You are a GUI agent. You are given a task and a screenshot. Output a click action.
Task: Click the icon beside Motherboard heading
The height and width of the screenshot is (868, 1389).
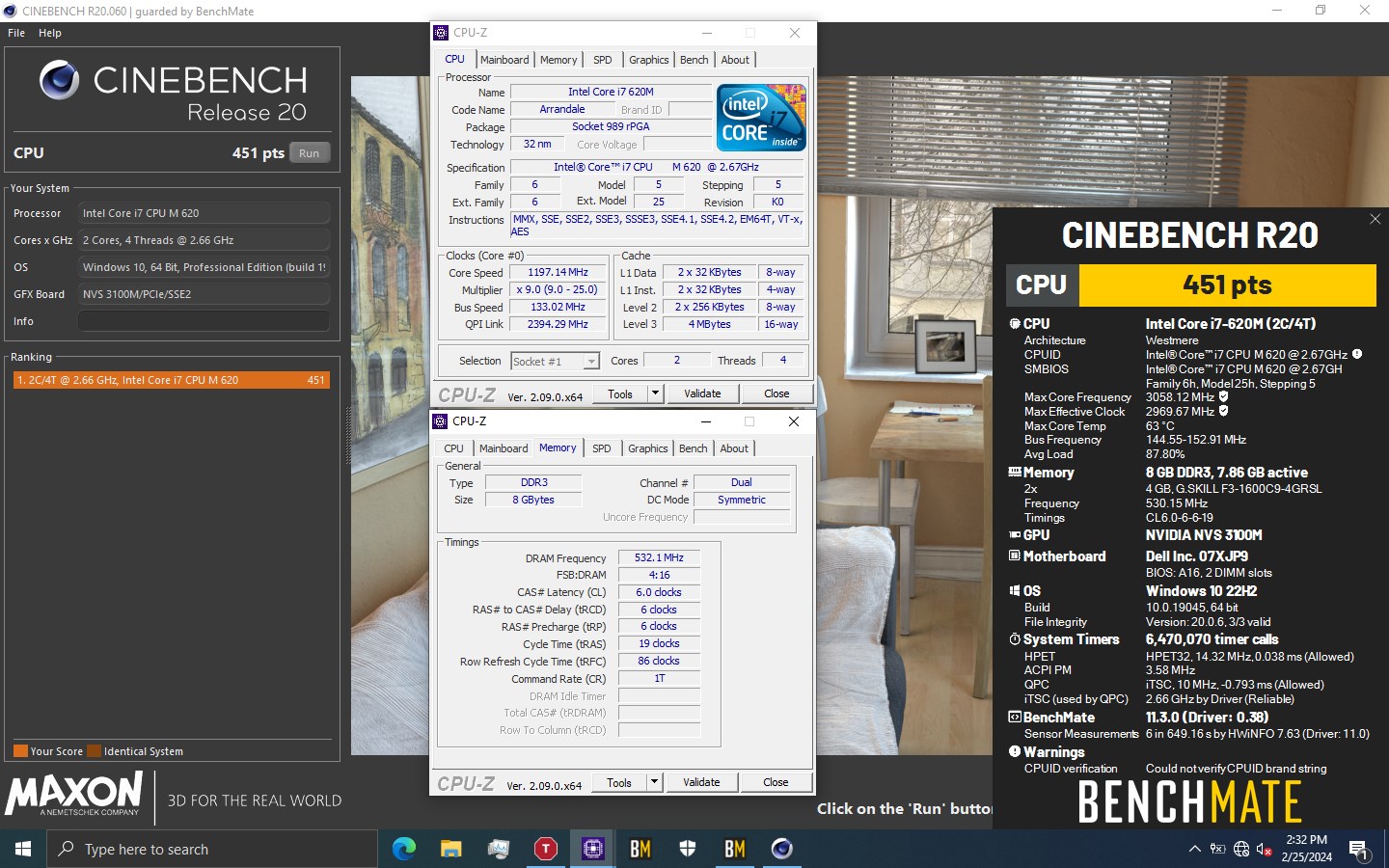[1015, 556]
